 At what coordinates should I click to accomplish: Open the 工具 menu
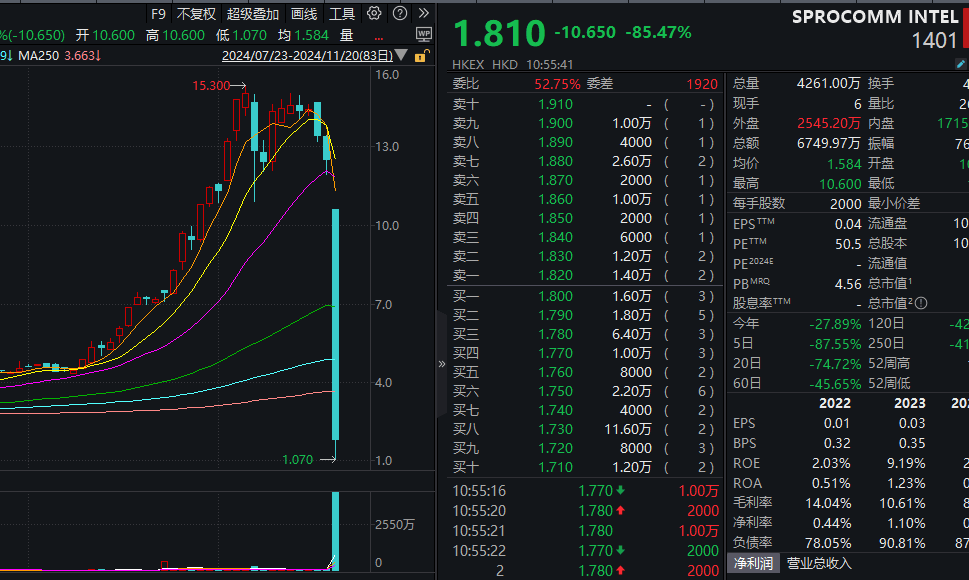pyautogui.click(x=342, y=14)
